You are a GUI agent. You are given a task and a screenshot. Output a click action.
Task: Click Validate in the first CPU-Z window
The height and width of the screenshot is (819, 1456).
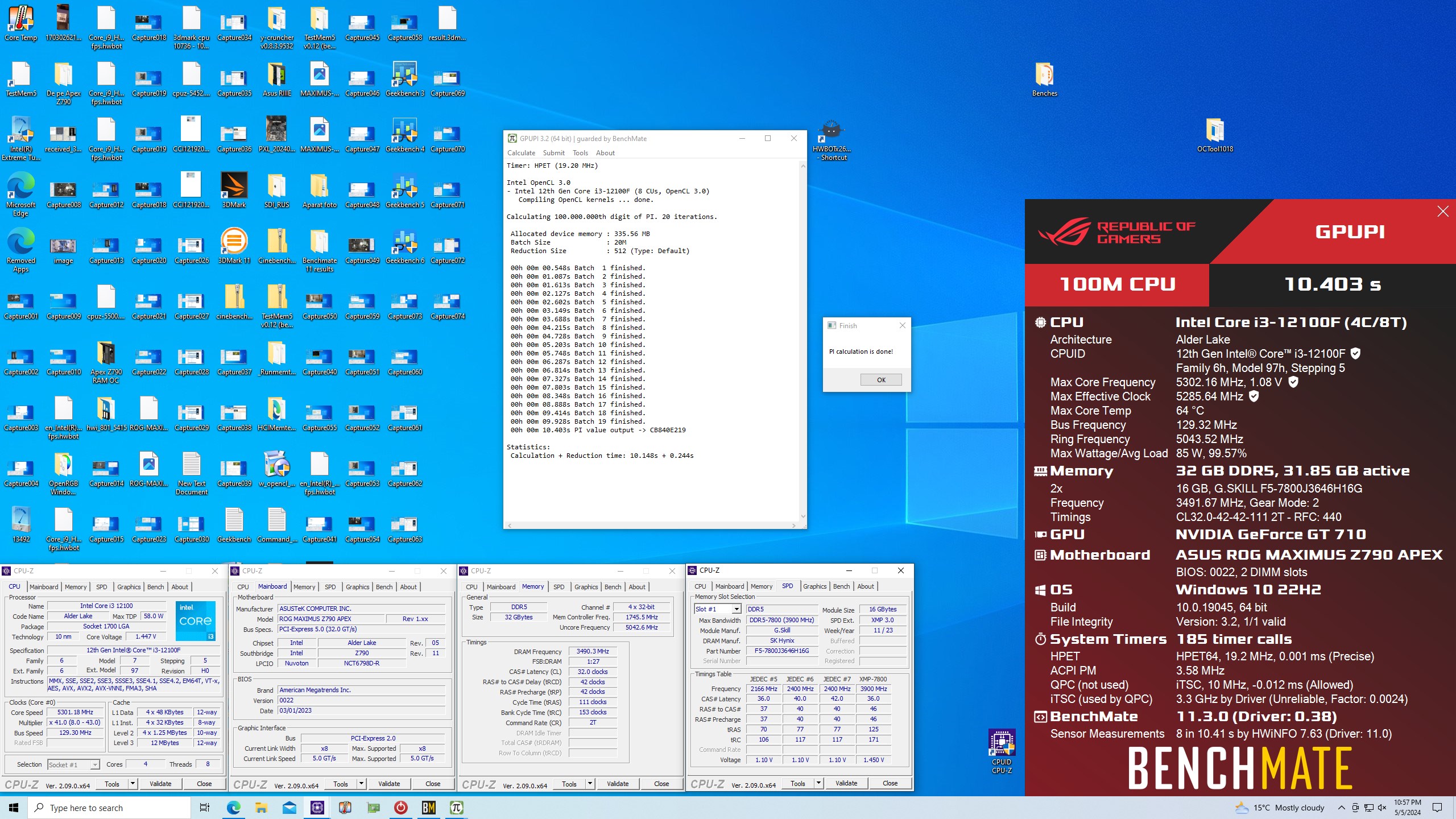point(160,784)
